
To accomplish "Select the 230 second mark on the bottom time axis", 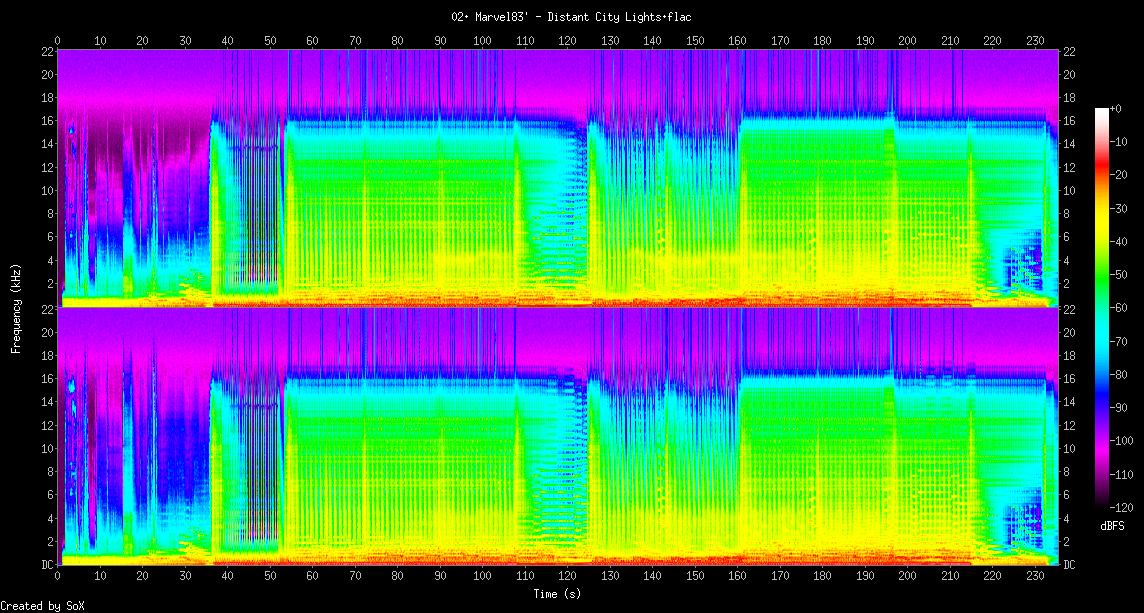I will (1035, 576).
